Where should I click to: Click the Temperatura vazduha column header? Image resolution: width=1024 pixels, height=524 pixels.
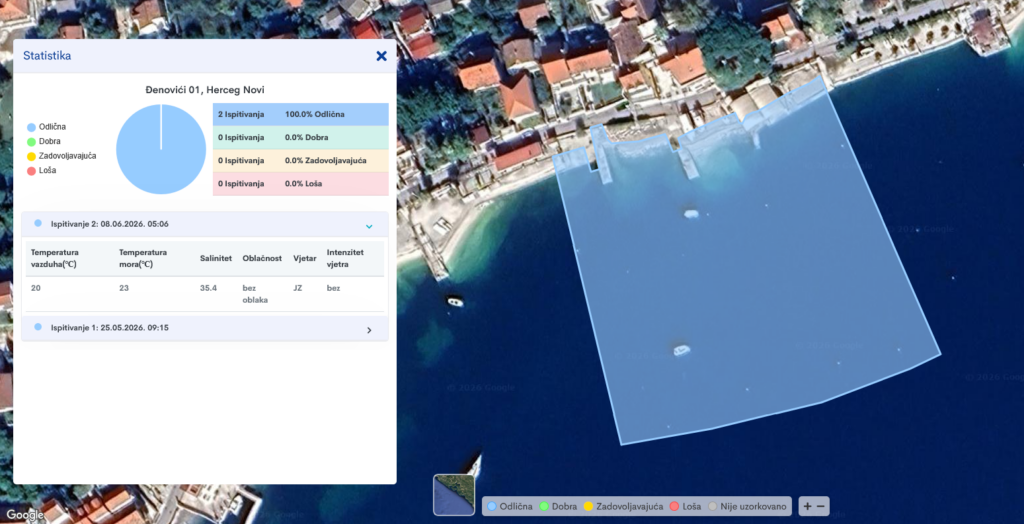click(55, 258)
